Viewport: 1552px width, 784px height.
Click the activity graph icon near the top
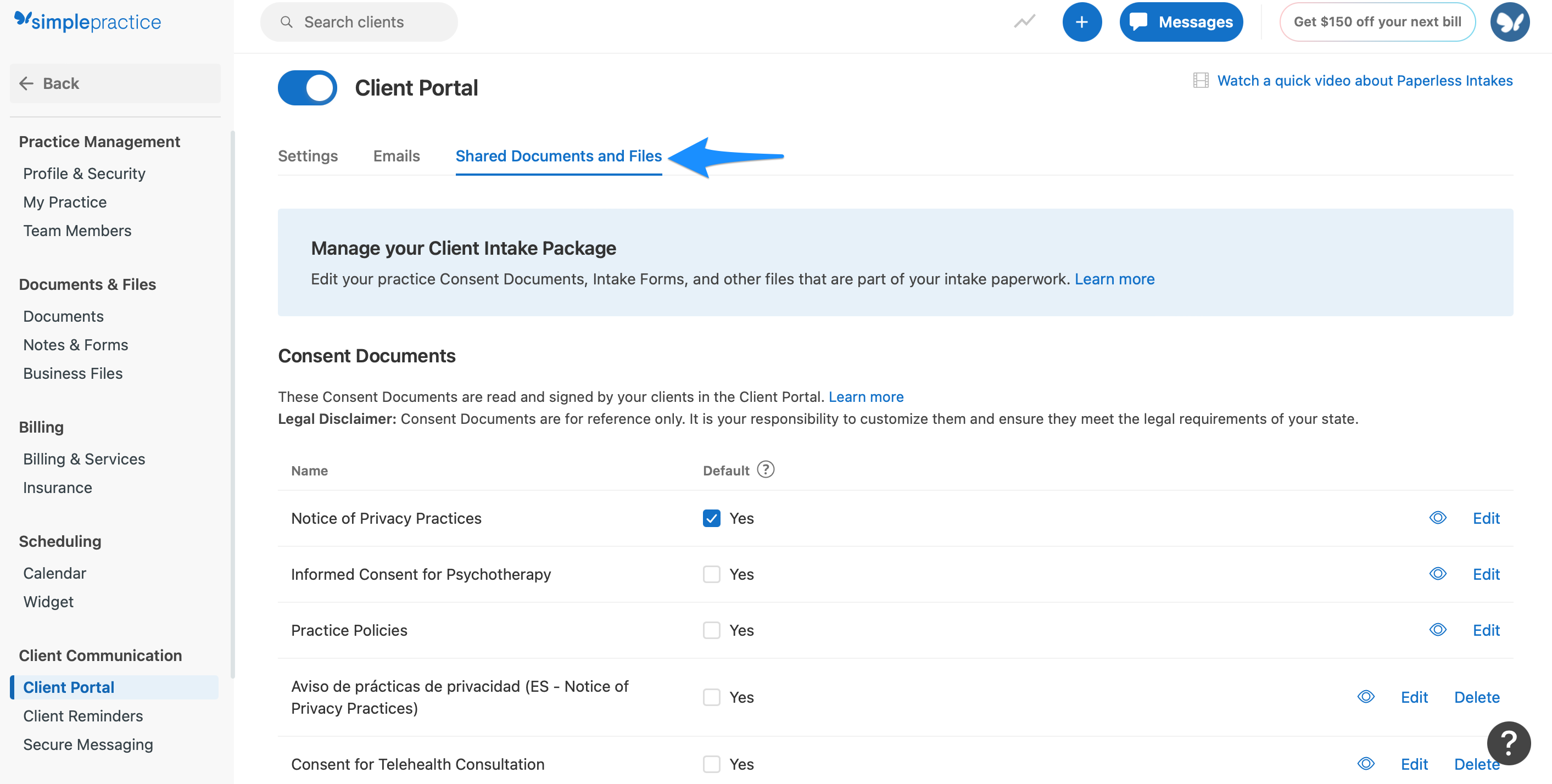coord(1024,21)
